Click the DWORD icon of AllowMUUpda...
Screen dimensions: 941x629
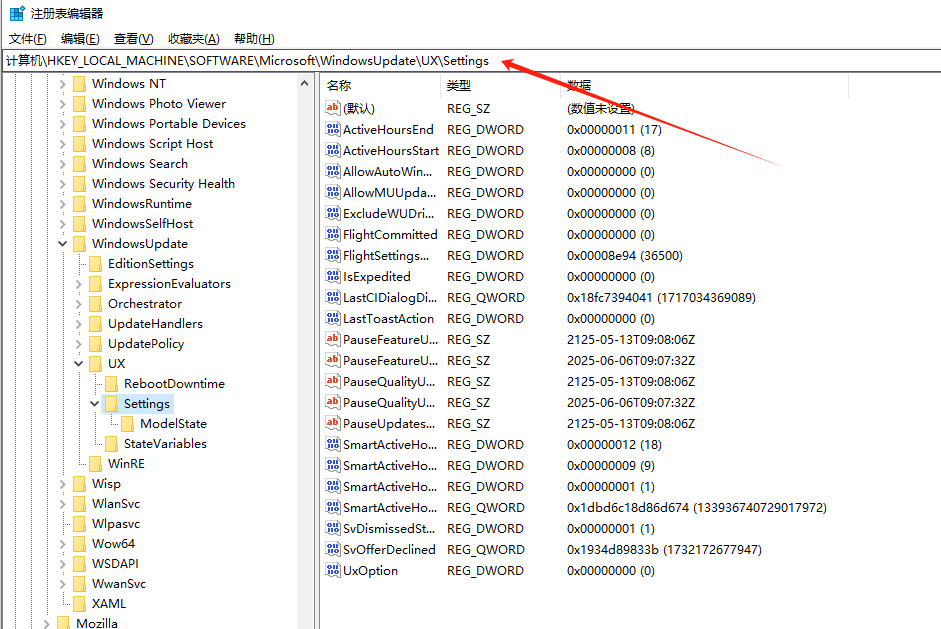pyautogui.click(x=332, y=192)
